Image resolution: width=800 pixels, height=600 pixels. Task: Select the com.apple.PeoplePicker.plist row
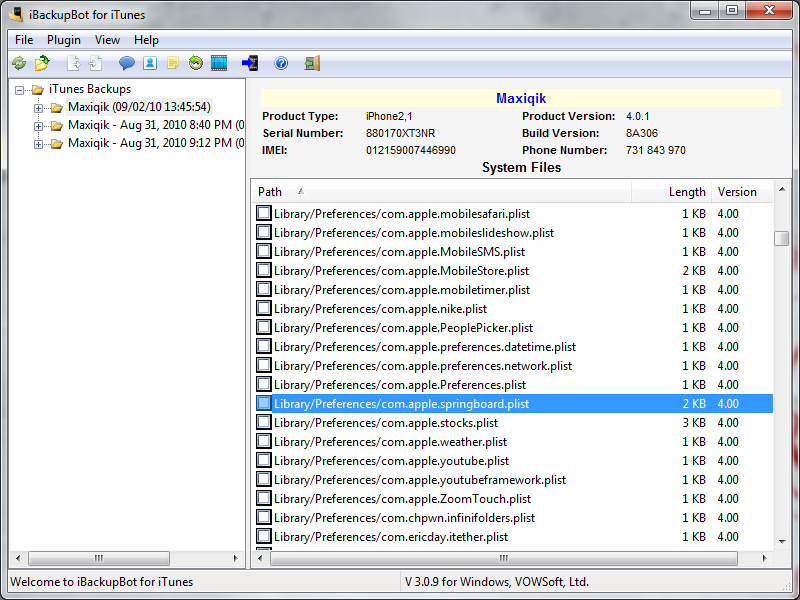(x=513, y=328)
